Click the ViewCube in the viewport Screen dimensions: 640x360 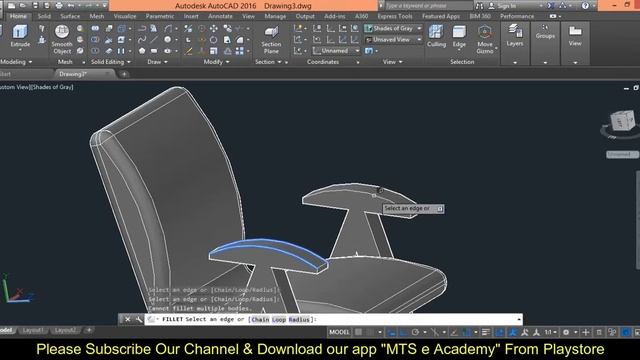pos(622,121)
